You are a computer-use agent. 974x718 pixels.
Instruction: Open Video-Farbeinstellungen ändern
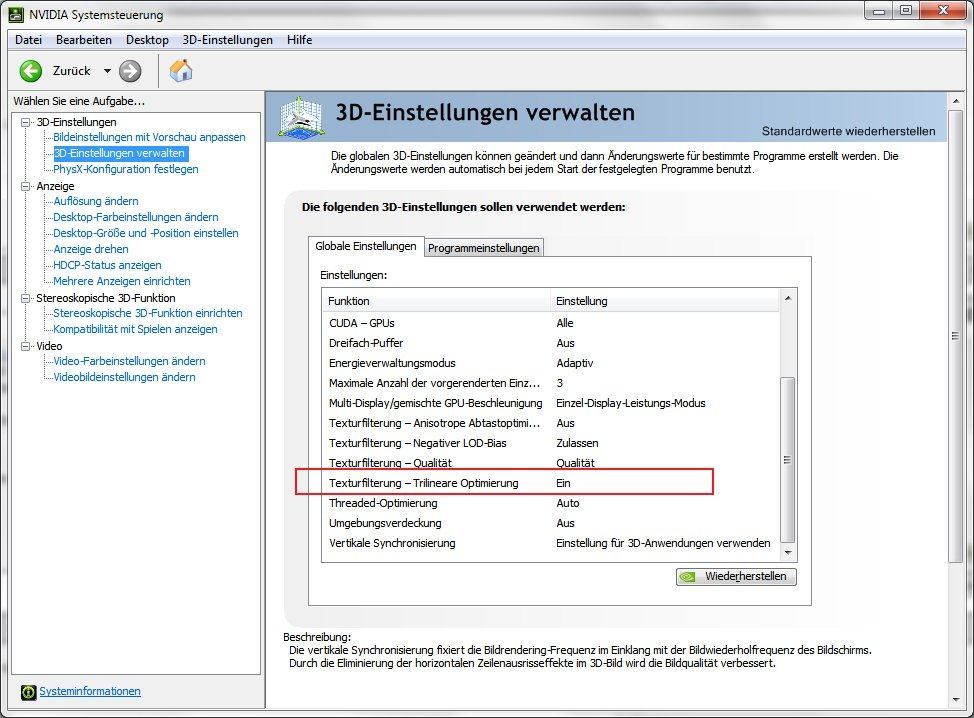coord(129,361)
